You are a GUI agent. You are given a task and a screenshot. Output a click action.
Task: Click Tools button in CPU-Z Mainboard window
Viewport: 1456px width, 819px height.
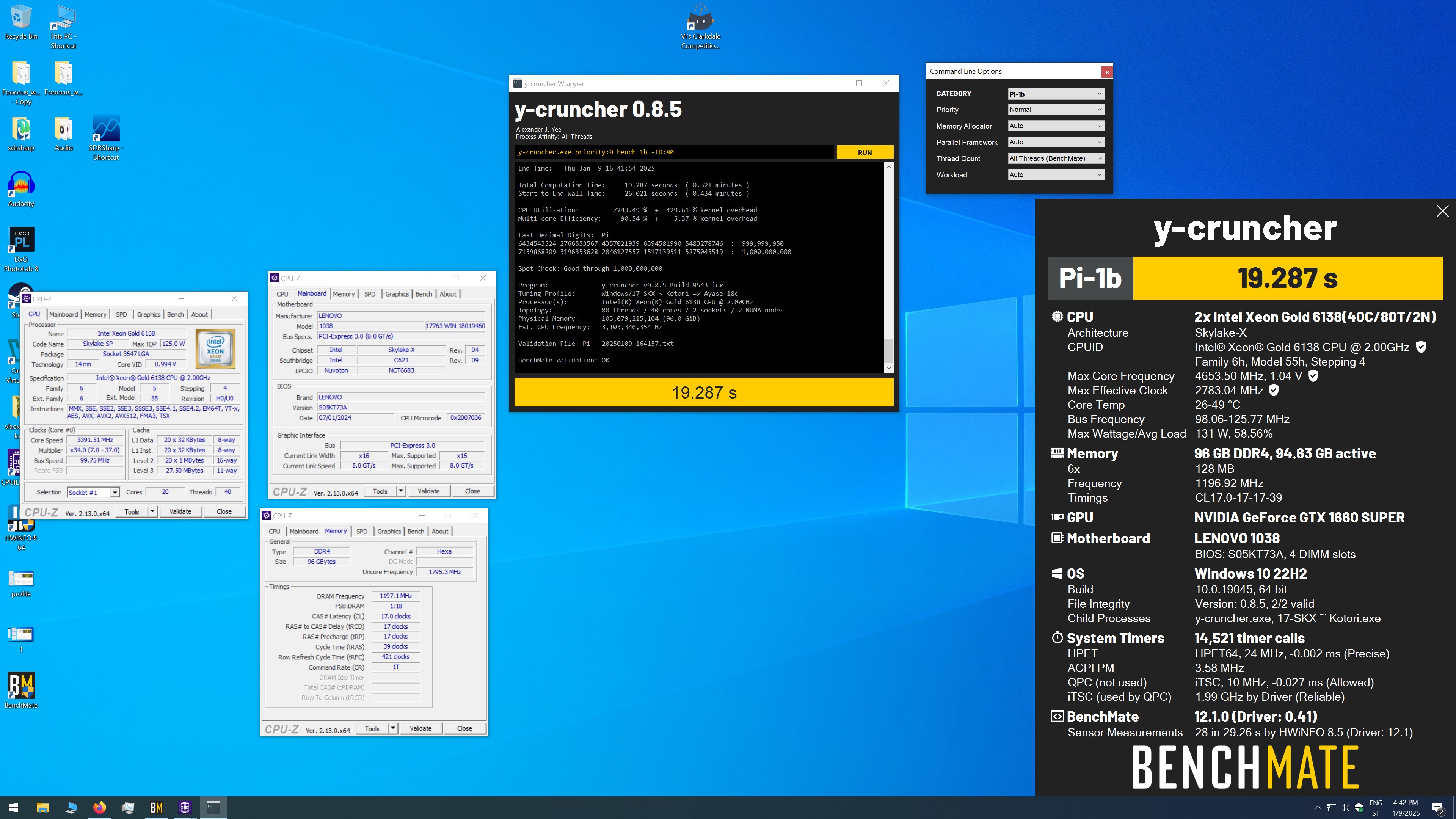[380, 491]
